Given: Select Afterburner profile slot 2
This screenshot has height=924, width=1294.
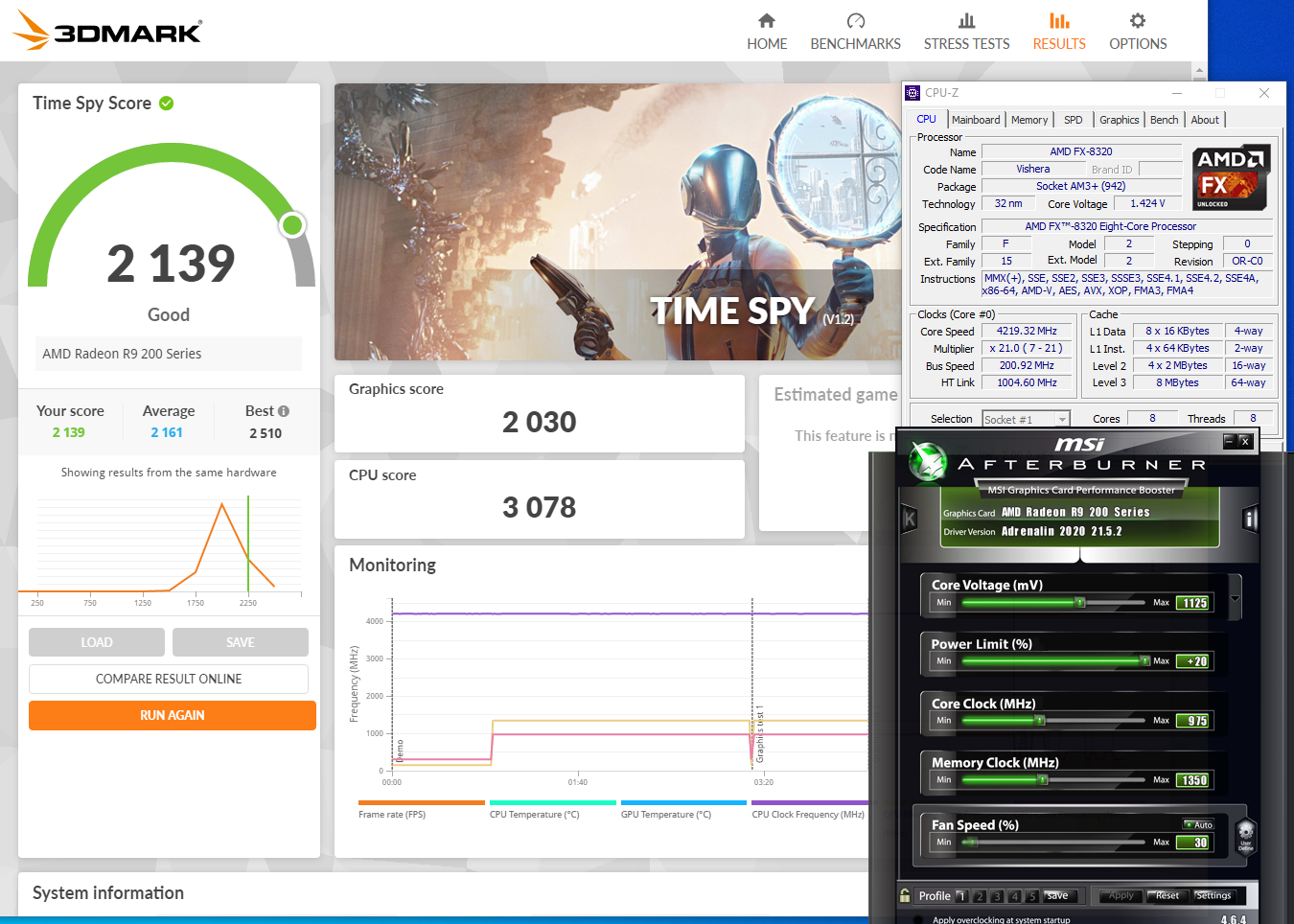Looking at the screenshot, I should (980, 896).
